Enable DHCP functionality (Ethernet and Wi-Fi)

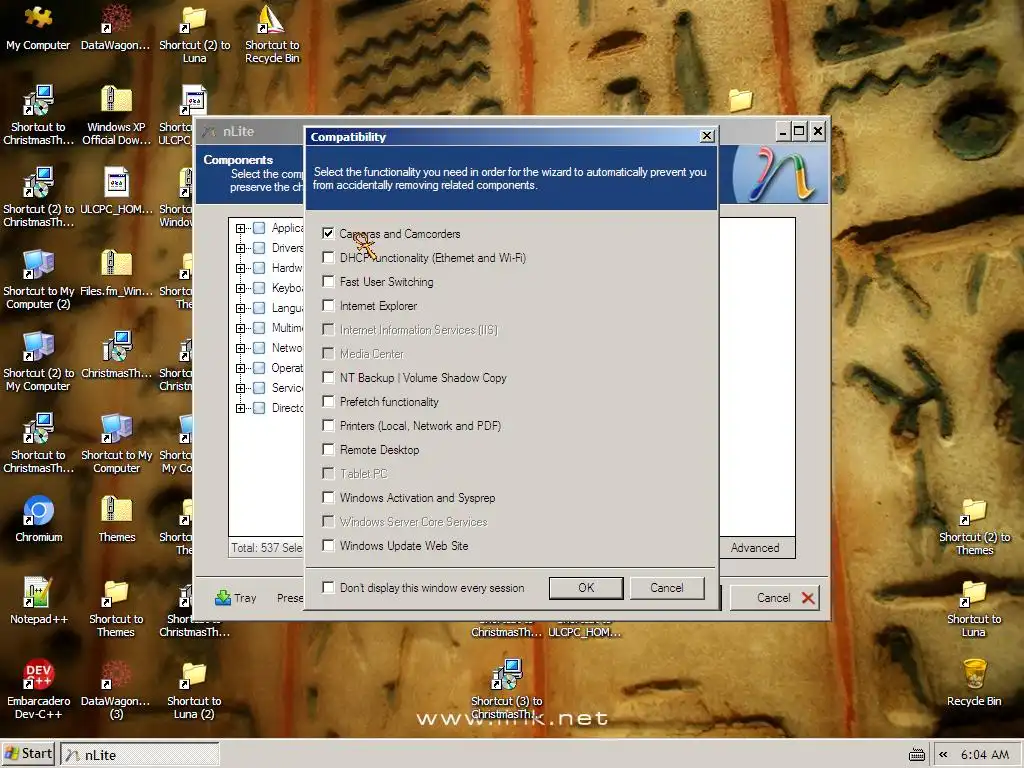click(x=328, y=258)
